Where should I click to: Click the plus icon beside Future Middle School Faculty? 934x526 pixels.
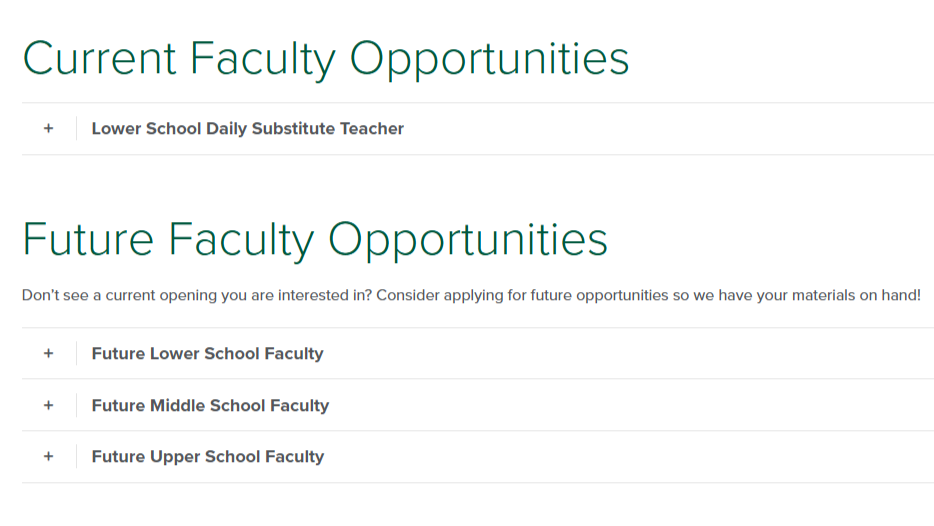(48, 406)
